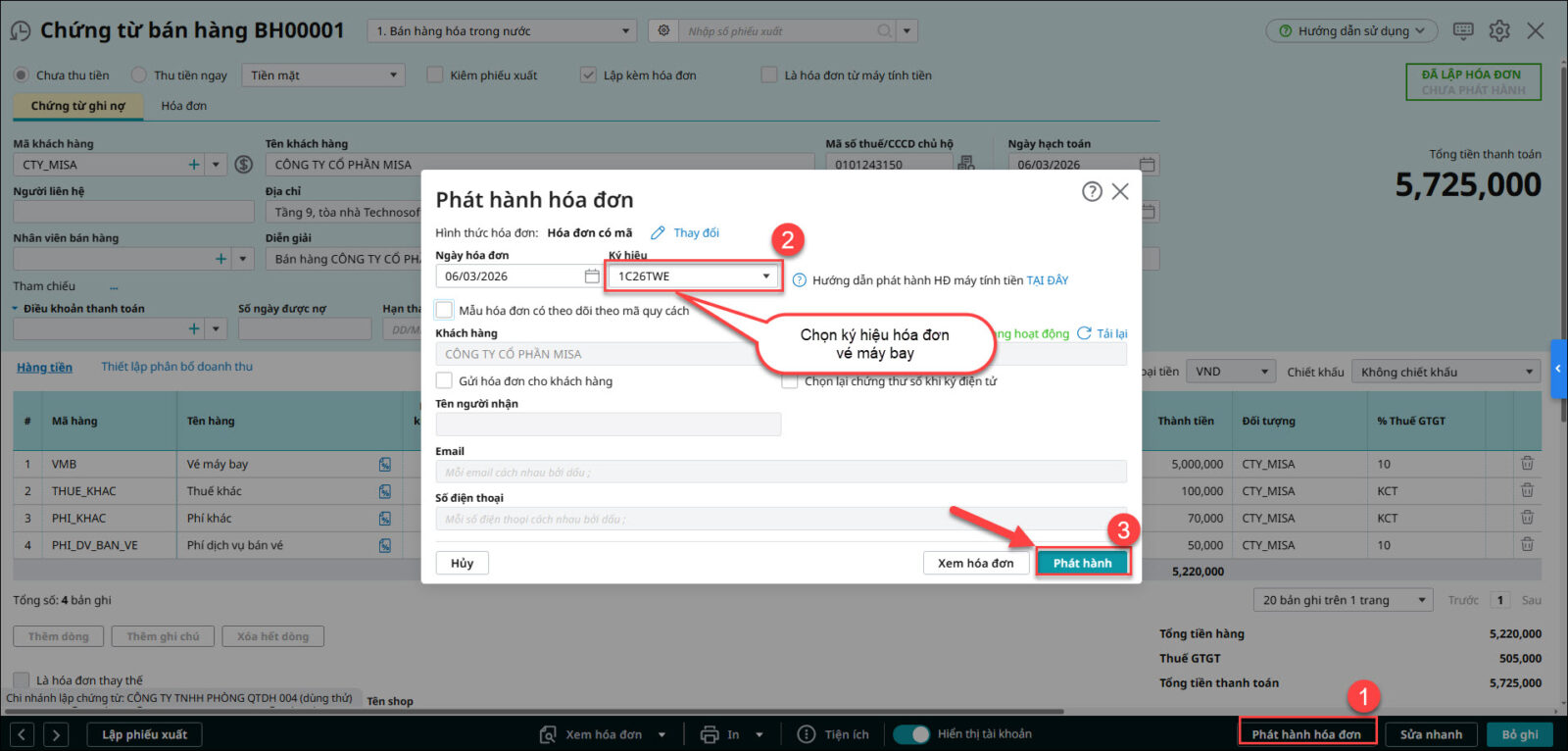This screenshot has height=751, width=1568.
Task: Click Phát hành hóa đơn in the bottom bar
Action: (1306, 734)
